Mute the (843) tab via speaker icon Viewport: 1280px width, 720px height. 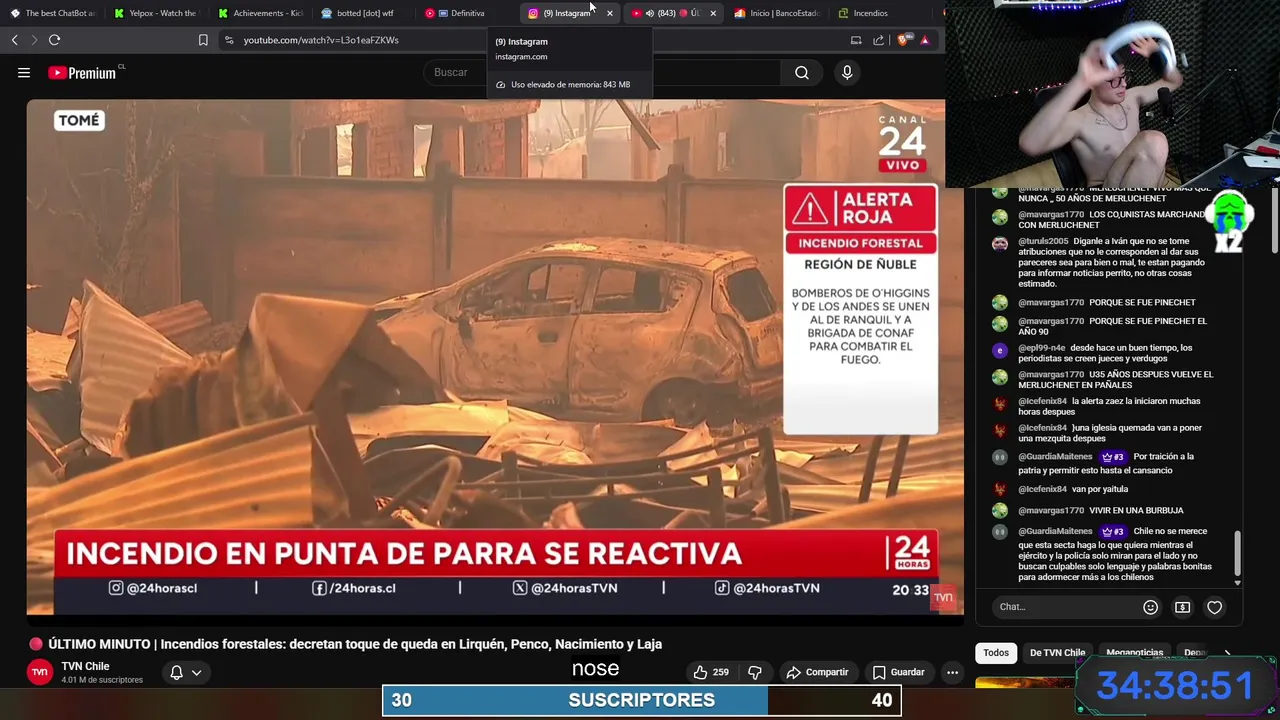pyautogui.click(x=650, y=13)
